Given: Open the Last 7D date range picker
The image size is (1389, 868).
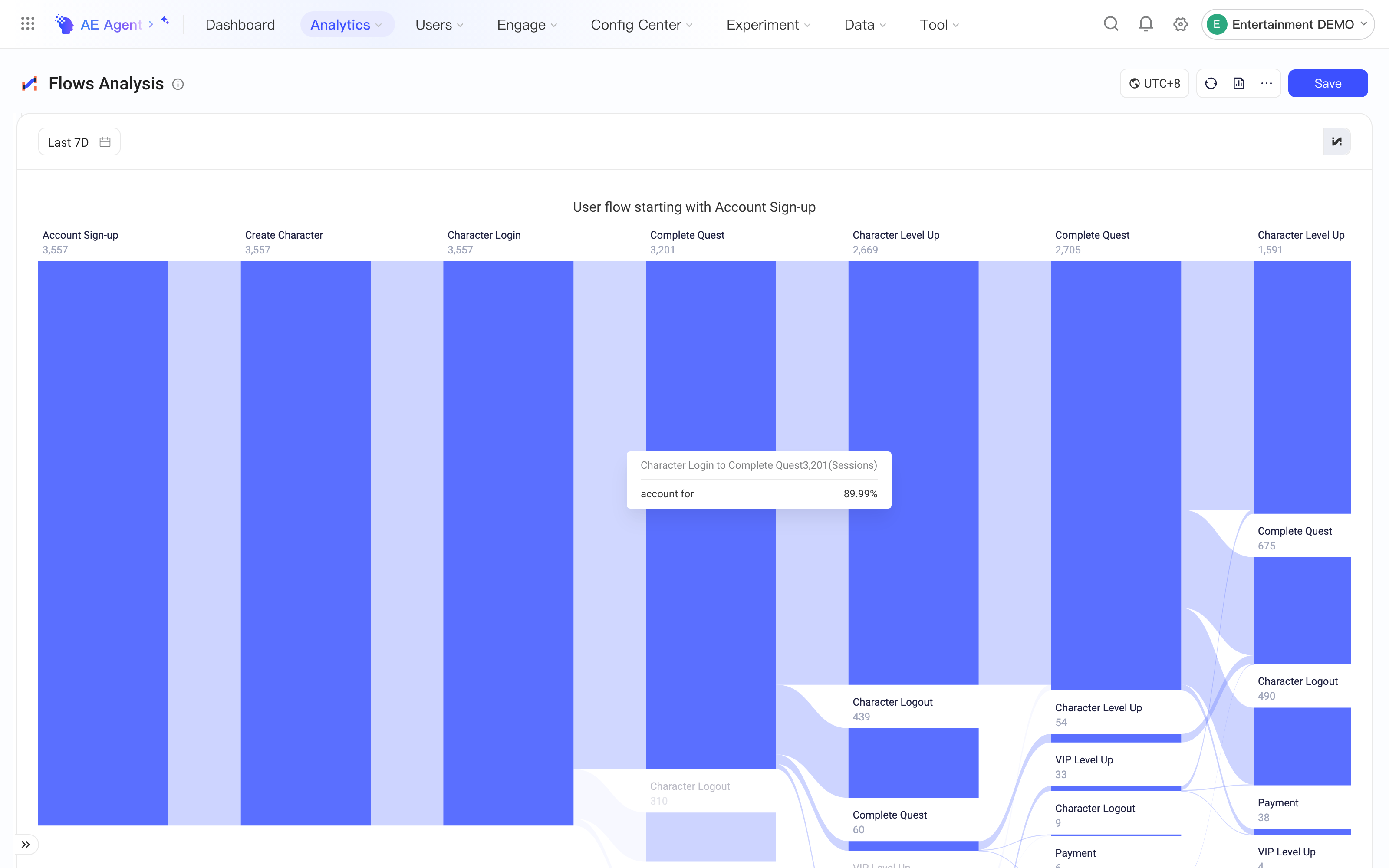Looking at the screenshot, I should [x=79, y=142].
